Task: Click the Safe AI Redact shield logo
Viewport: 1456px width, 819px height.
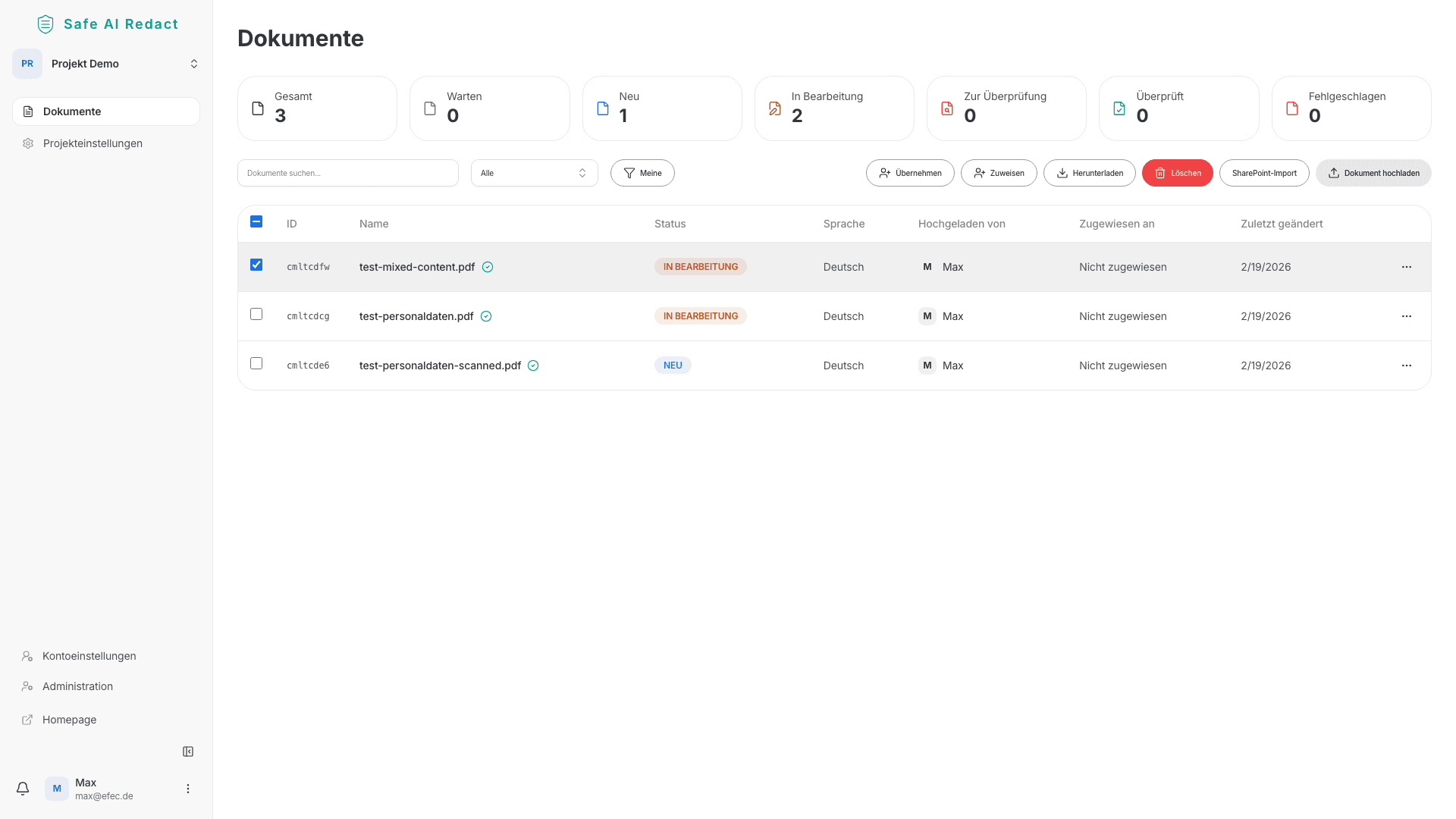Action: [45, 24]
